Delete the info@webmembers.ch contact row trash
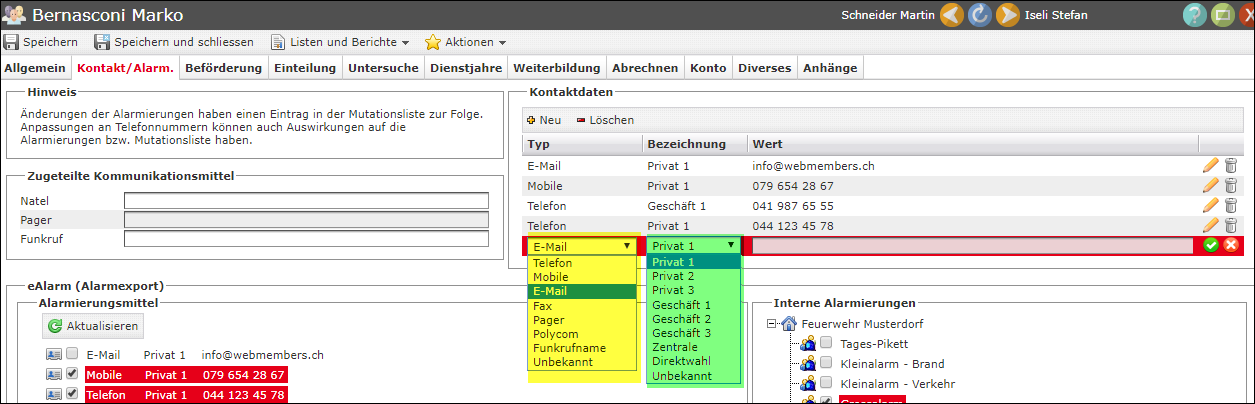The width and height of the screenshot is (1255, 404). coord(1231,166)
